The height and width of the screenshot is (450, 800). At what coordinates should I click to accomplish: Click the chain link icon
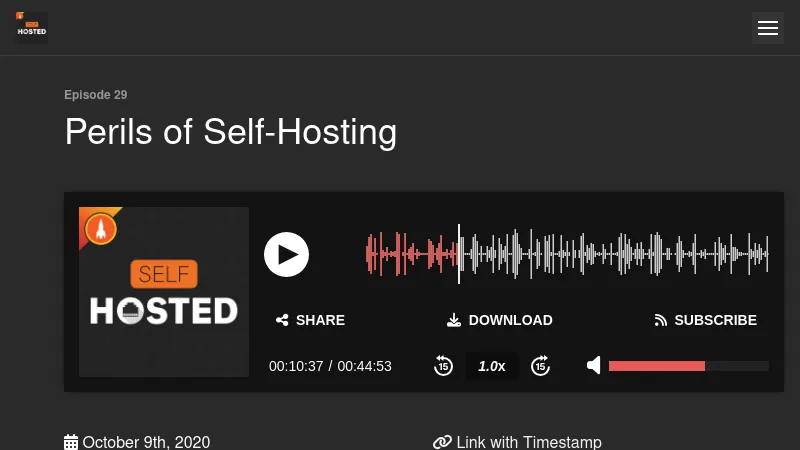[x=442, y=442]
